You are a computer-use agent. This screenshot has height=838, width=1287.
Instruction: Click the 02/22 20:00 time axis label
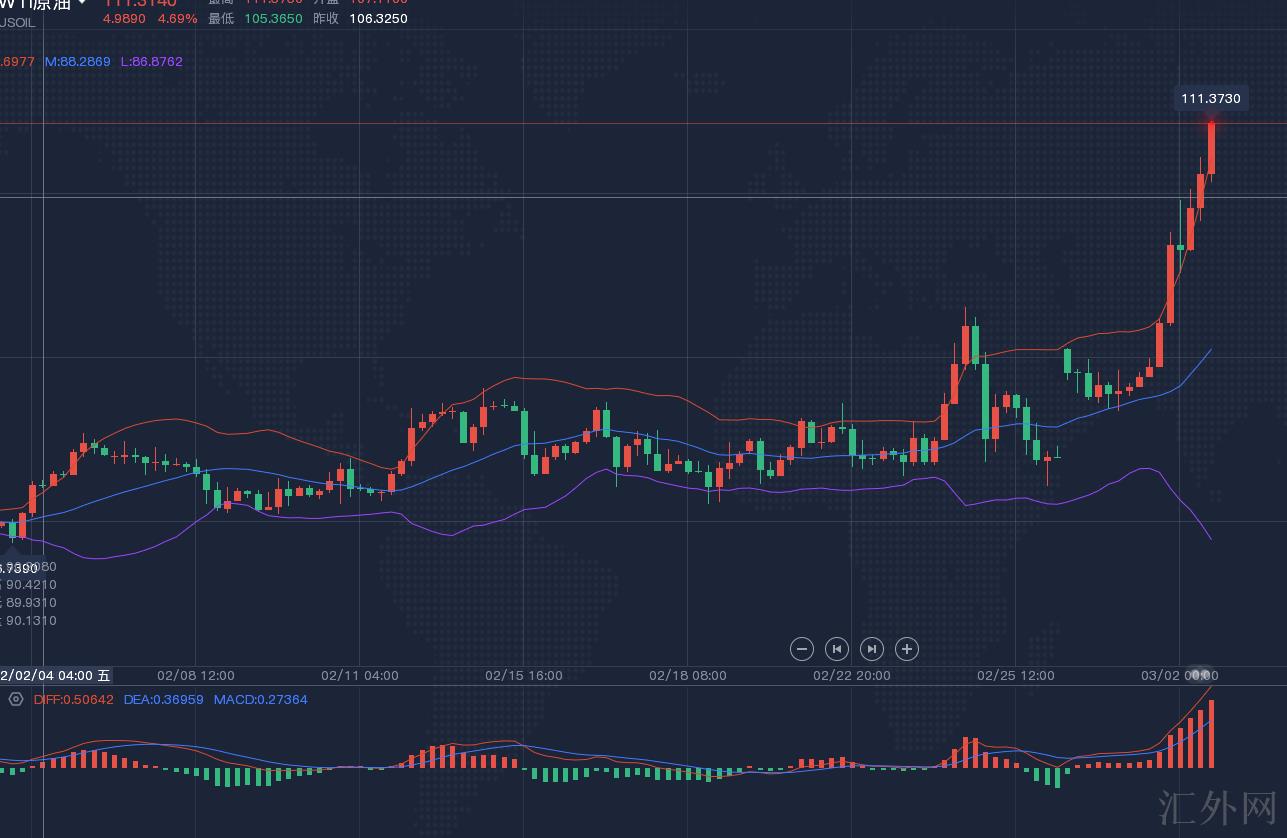852,676
